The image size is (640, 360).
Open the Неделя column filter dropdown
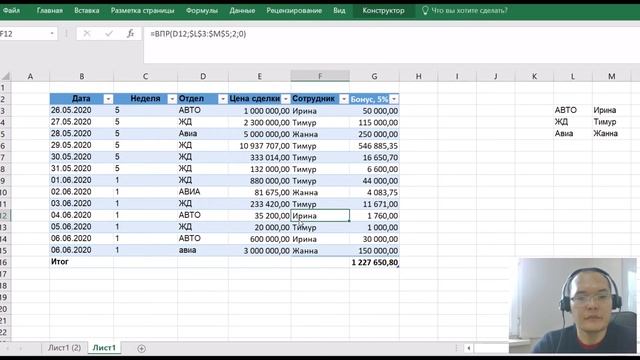(172, 99)
